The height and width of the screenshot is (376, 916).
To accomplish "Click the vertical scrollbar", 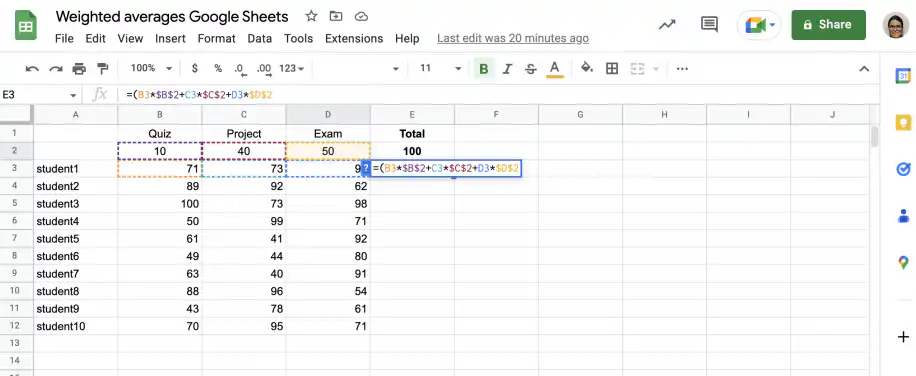I will click(875, 136).
